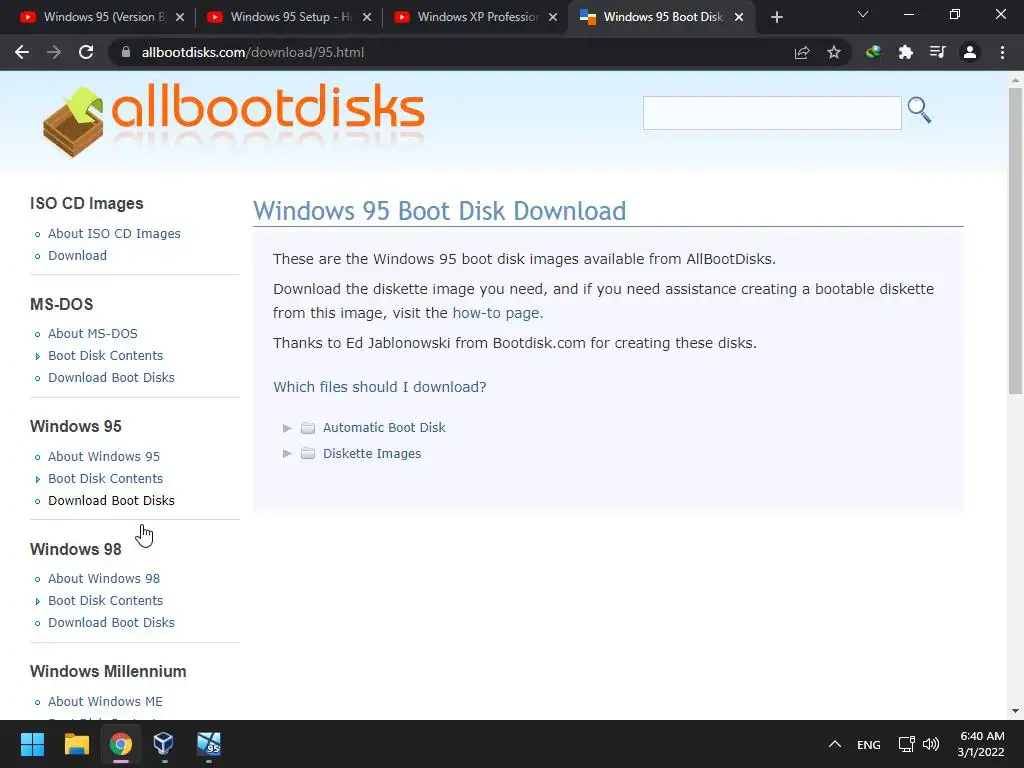Viewport: 1024px width, 768px height.
Task: Close the Windows 95 (Version B) tab
Action: [180, 17]
